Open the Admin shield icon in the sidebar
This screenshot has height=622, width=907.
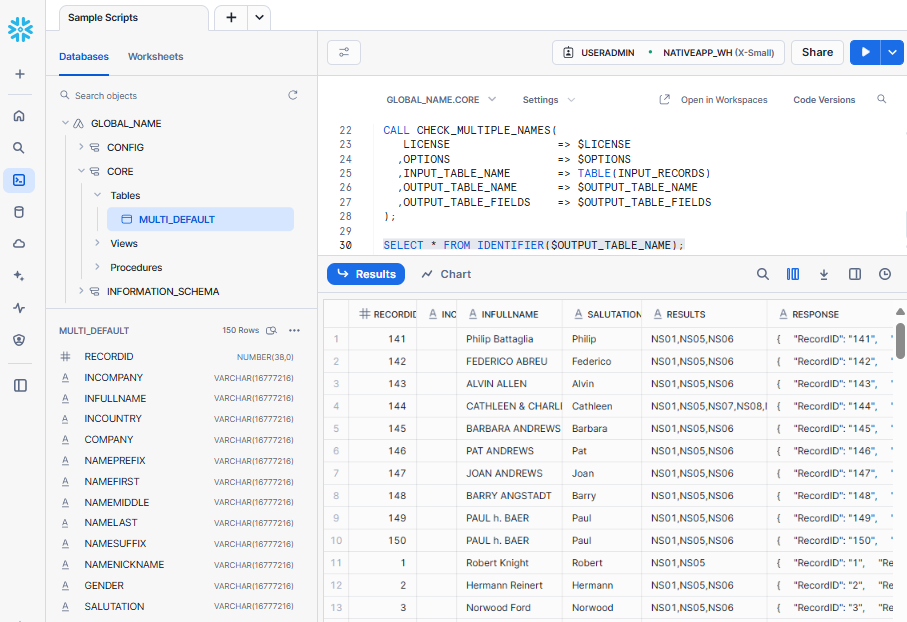19,340
